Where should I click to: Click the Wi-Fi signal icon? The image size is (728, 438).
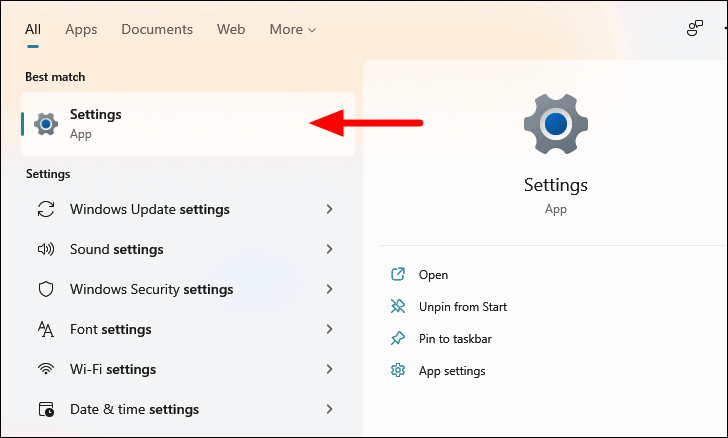tap(46, 369)
